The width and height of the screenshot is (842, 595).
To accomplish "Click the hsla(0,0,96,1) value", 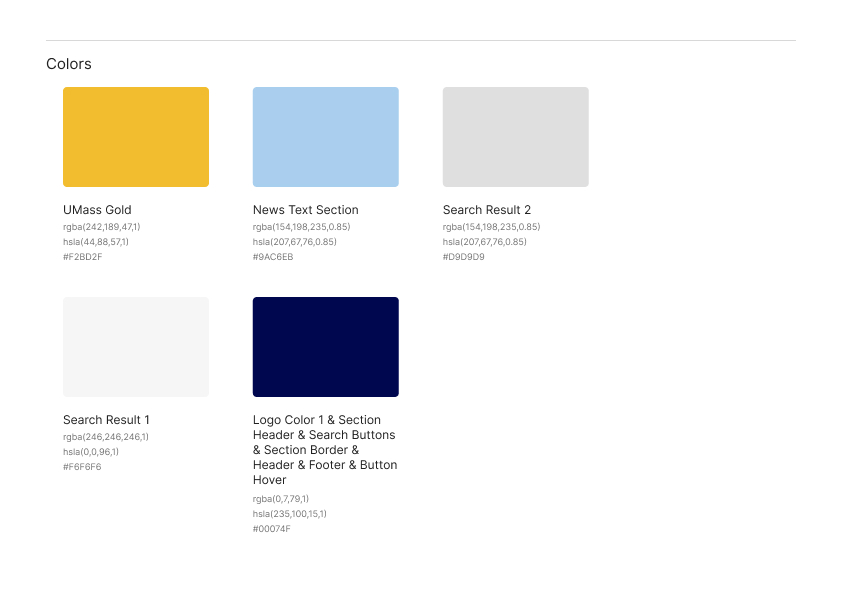I will pyautogui.click(x=91, y=452).
